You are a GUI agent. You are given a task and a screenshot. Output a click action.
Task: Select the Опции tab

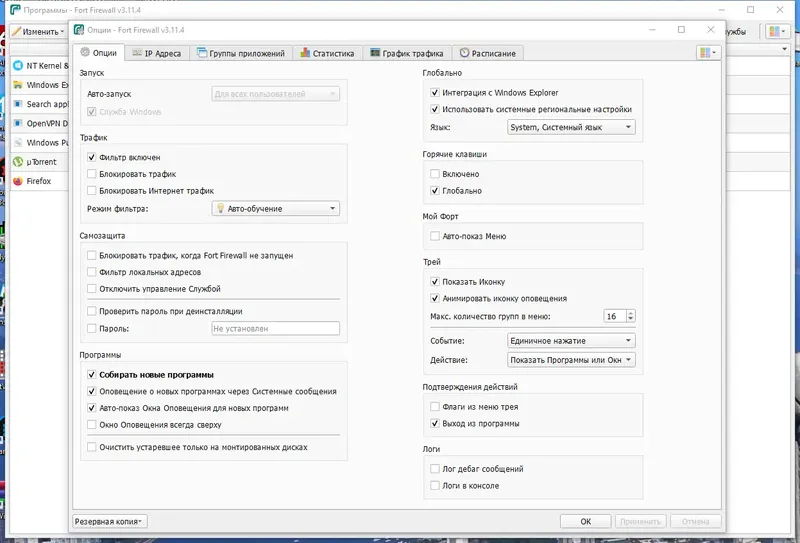(98, 53)
